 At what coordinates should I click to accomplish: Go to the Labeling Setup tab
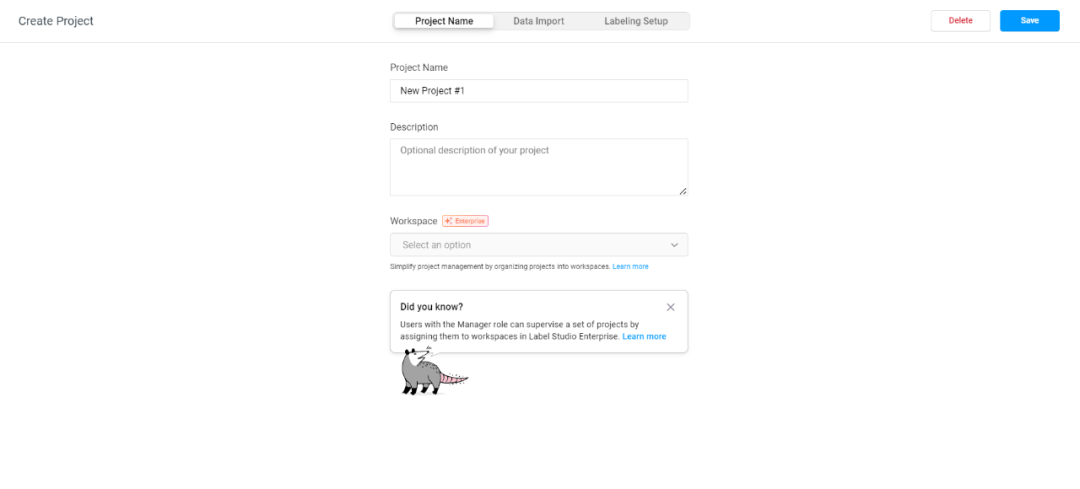[x=636, y=21]
